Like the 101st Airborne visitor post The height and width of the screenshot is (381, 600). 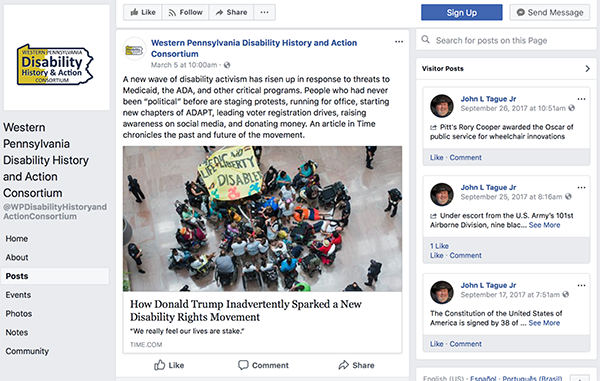point(436,256)
